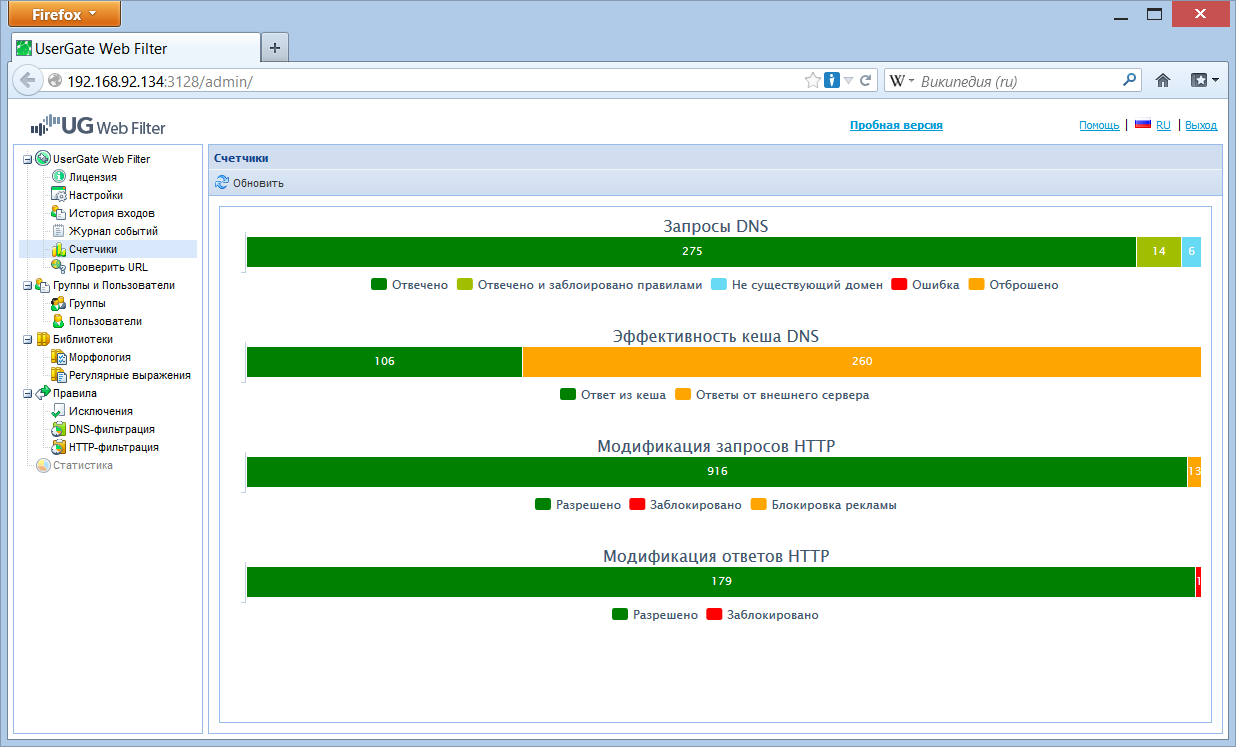The height and width of the screenshot is (747, 1236).
Task: Click the DNS-фильтрация icon
Action: point(58,429)
